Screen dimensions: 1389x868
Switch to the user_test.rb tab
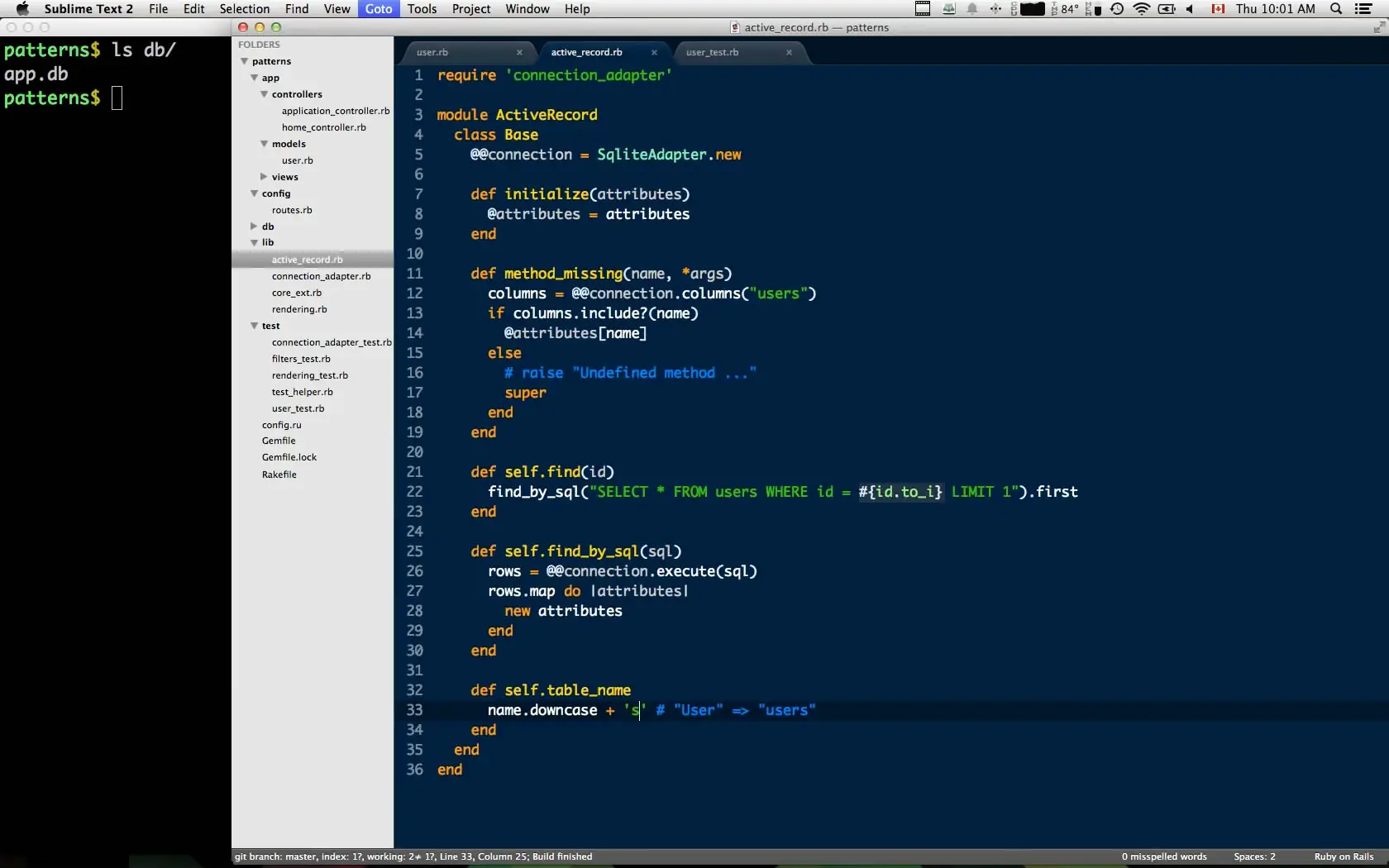point(712,52)
